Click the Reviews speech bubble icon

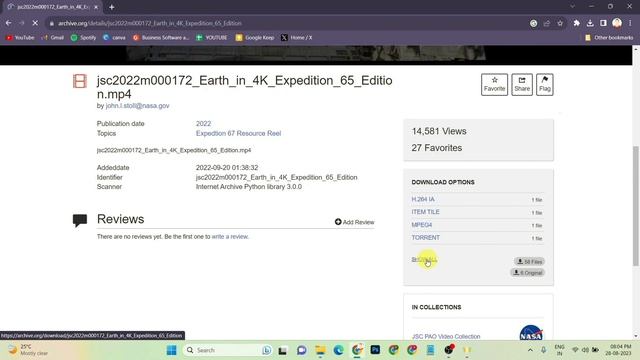coord(80,220)
